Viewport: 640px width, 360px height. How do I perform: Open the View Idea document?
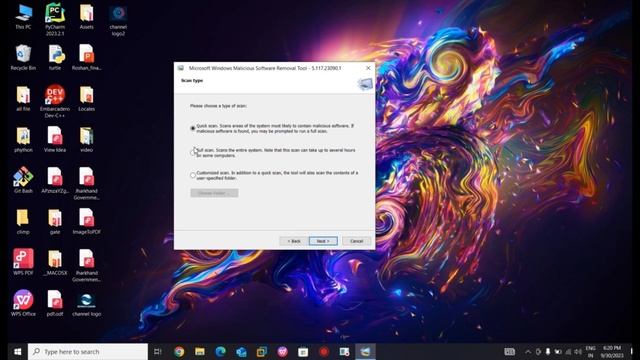[55, 139]
